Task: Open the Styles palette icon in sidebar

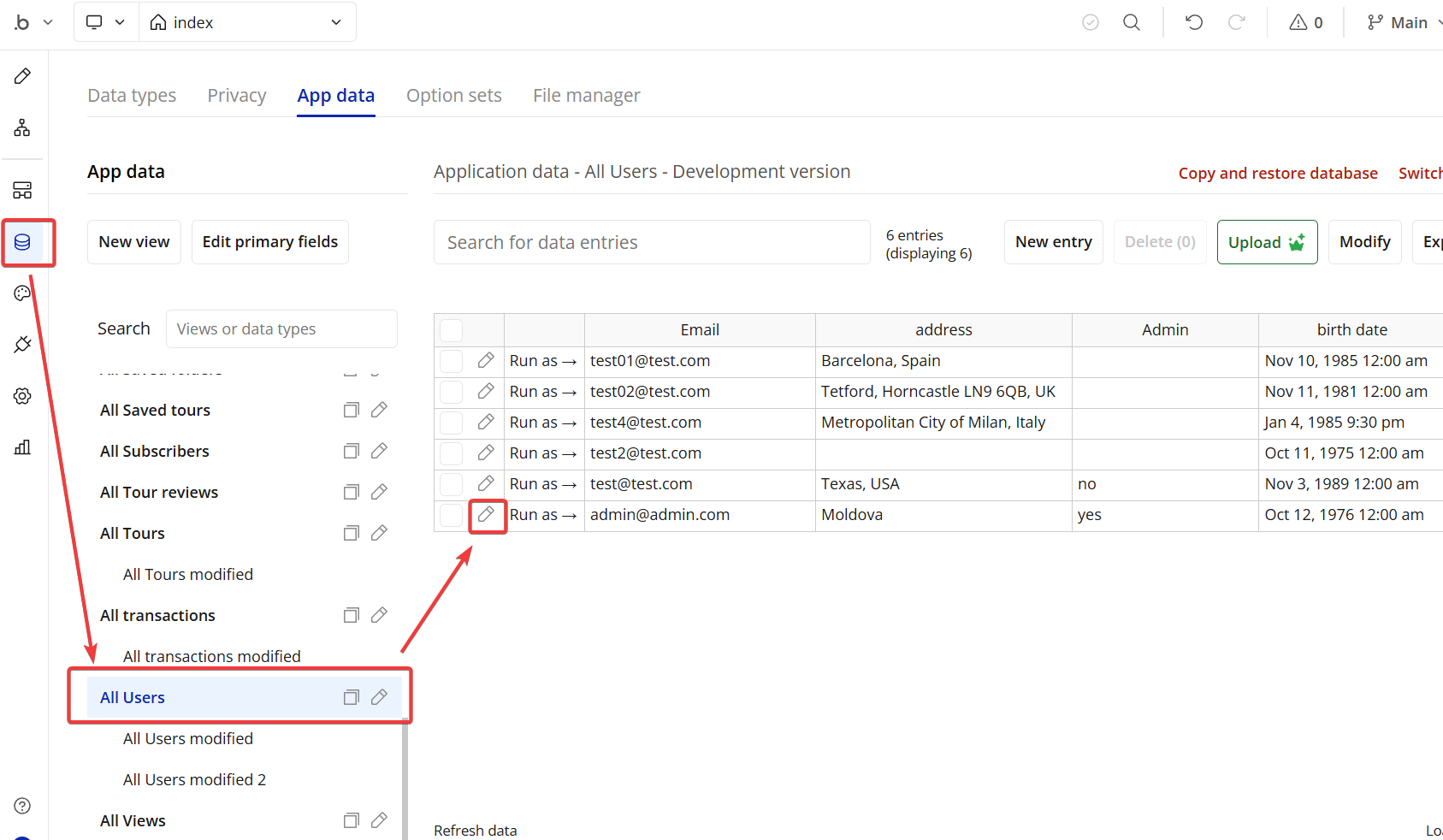Action: [22, 293]
